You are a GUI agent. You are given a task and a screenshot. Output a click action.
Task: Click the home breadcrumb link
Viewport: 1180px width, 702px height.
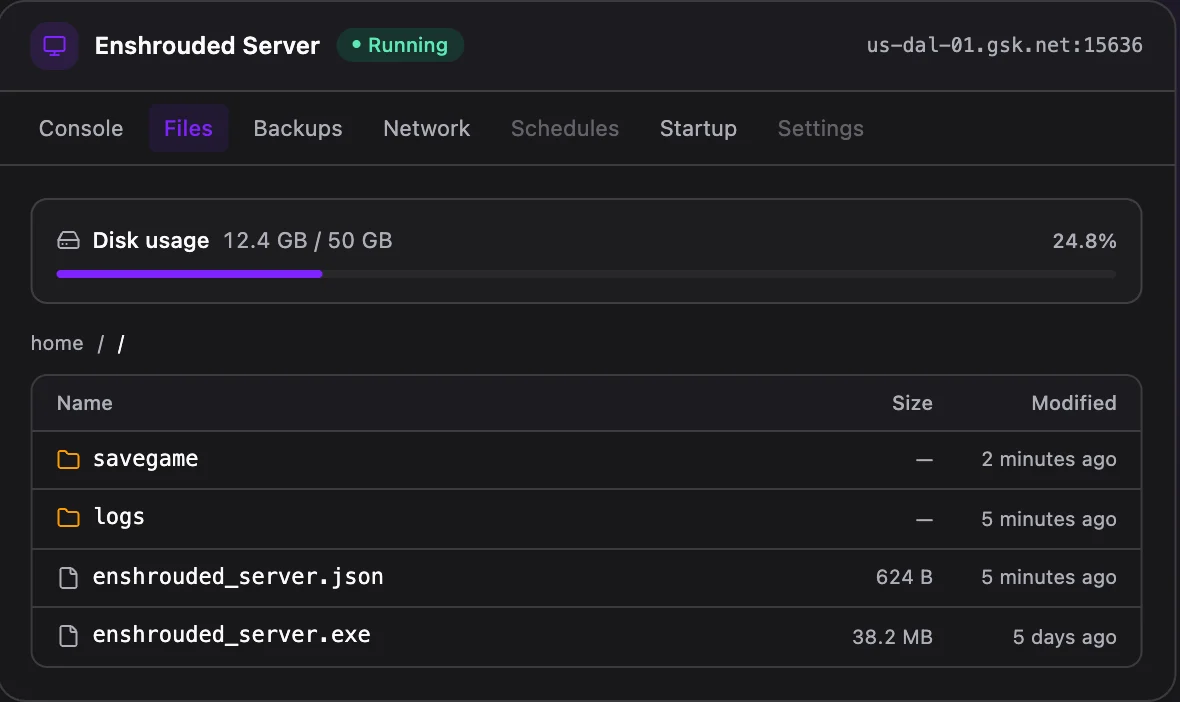point(57,343)
